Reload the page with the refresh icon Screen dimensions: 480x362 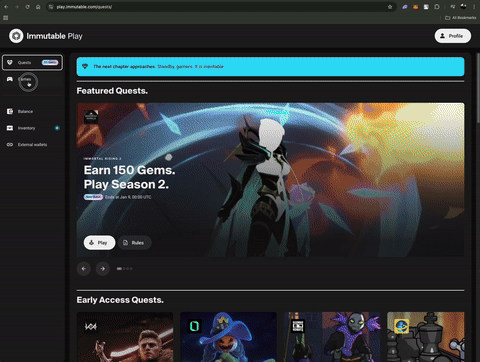(x=27, y=7)
